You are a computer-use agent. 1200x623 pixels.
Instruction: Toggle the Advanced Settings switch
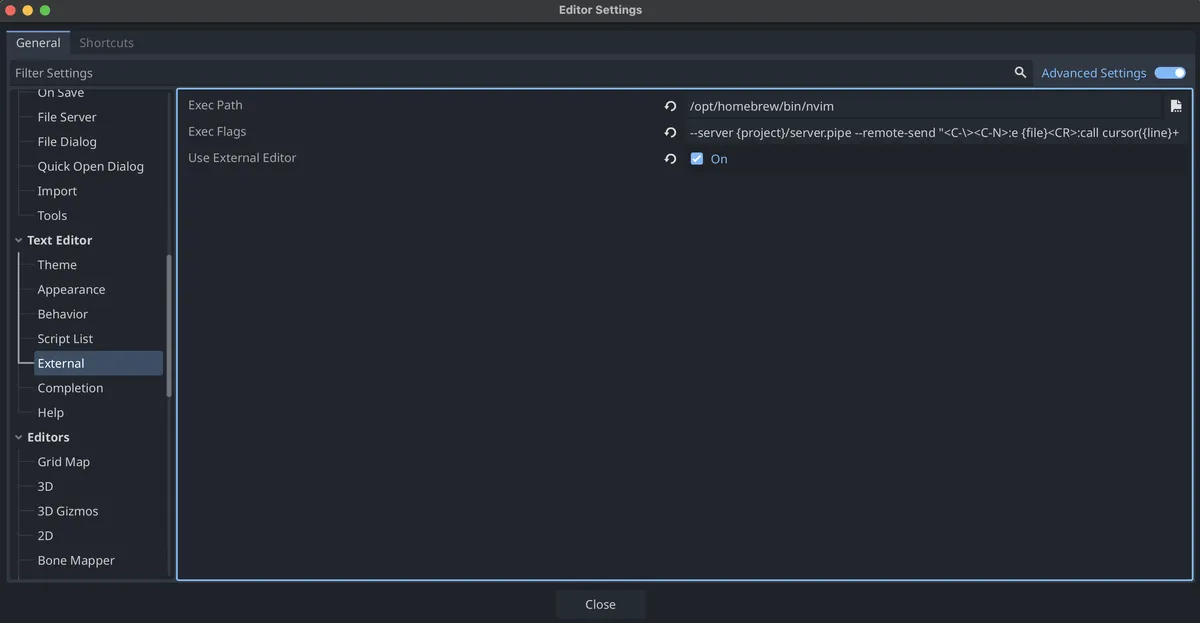1168,72
